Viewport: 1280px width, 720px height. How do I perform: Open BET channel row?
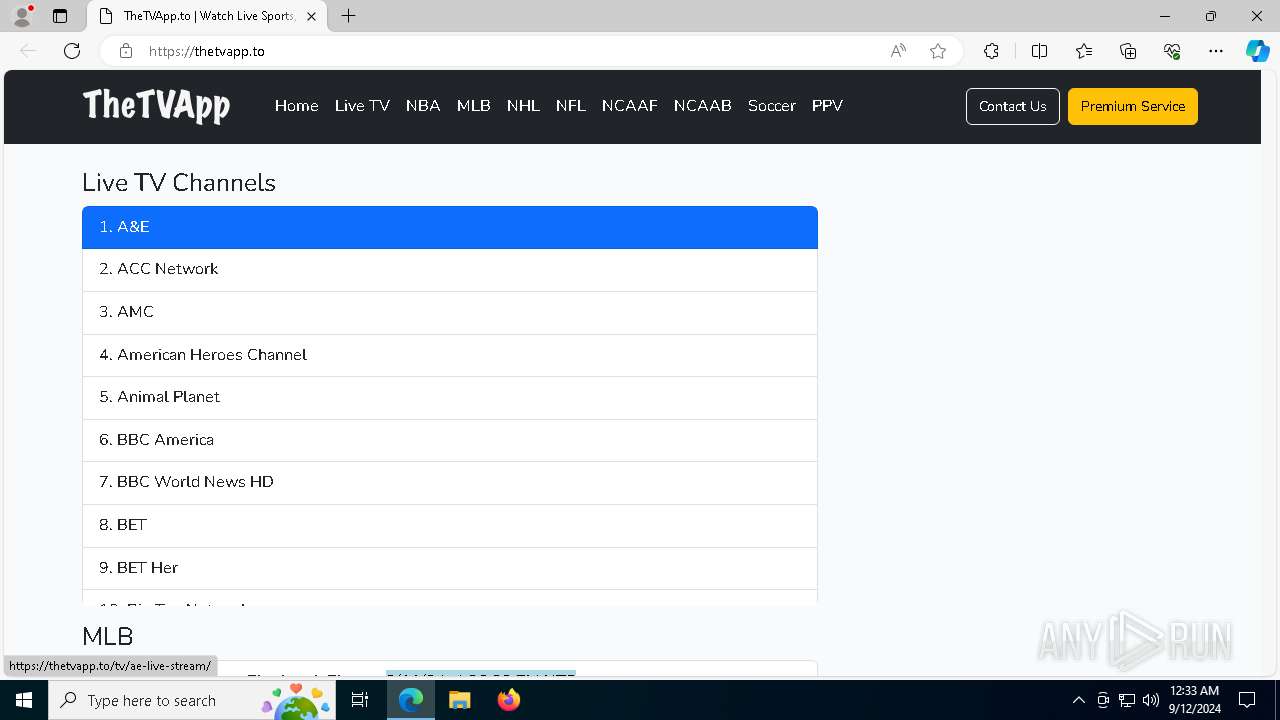point(450,525)
